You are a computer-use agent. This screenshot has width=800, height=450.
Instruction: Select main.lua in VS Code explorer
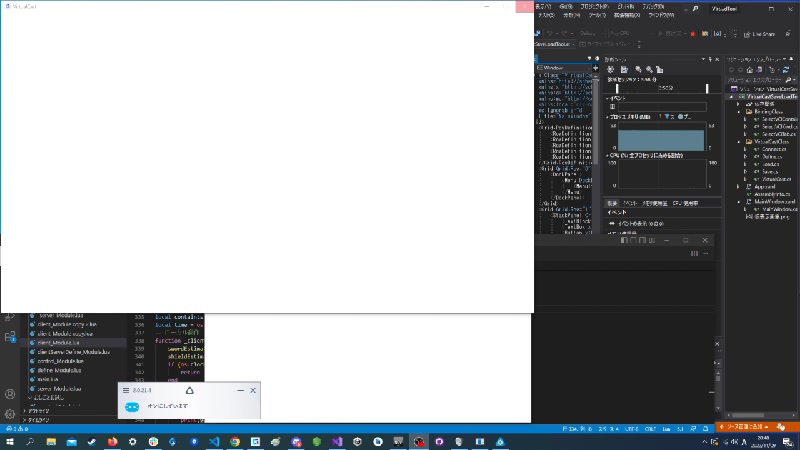(x=47, y=380)
